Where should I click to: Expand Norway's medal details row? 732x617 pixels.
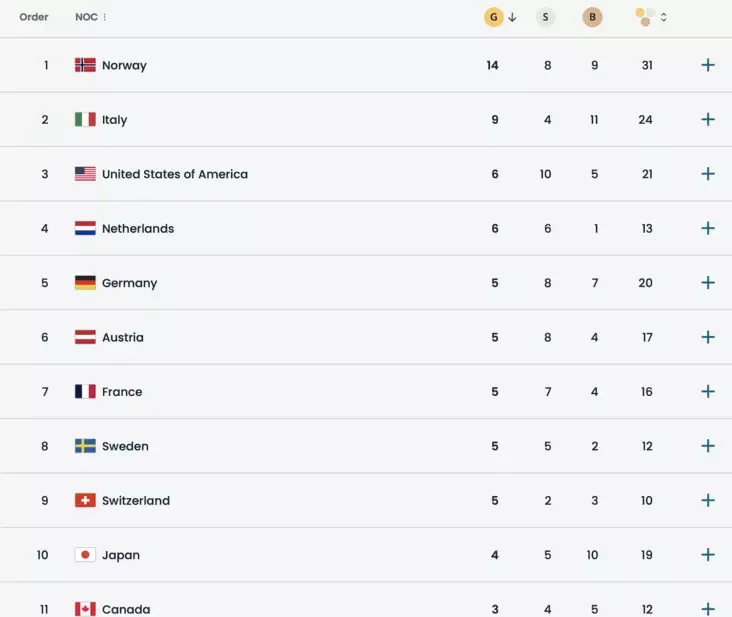pyautogui.click(x=708, y=65)
